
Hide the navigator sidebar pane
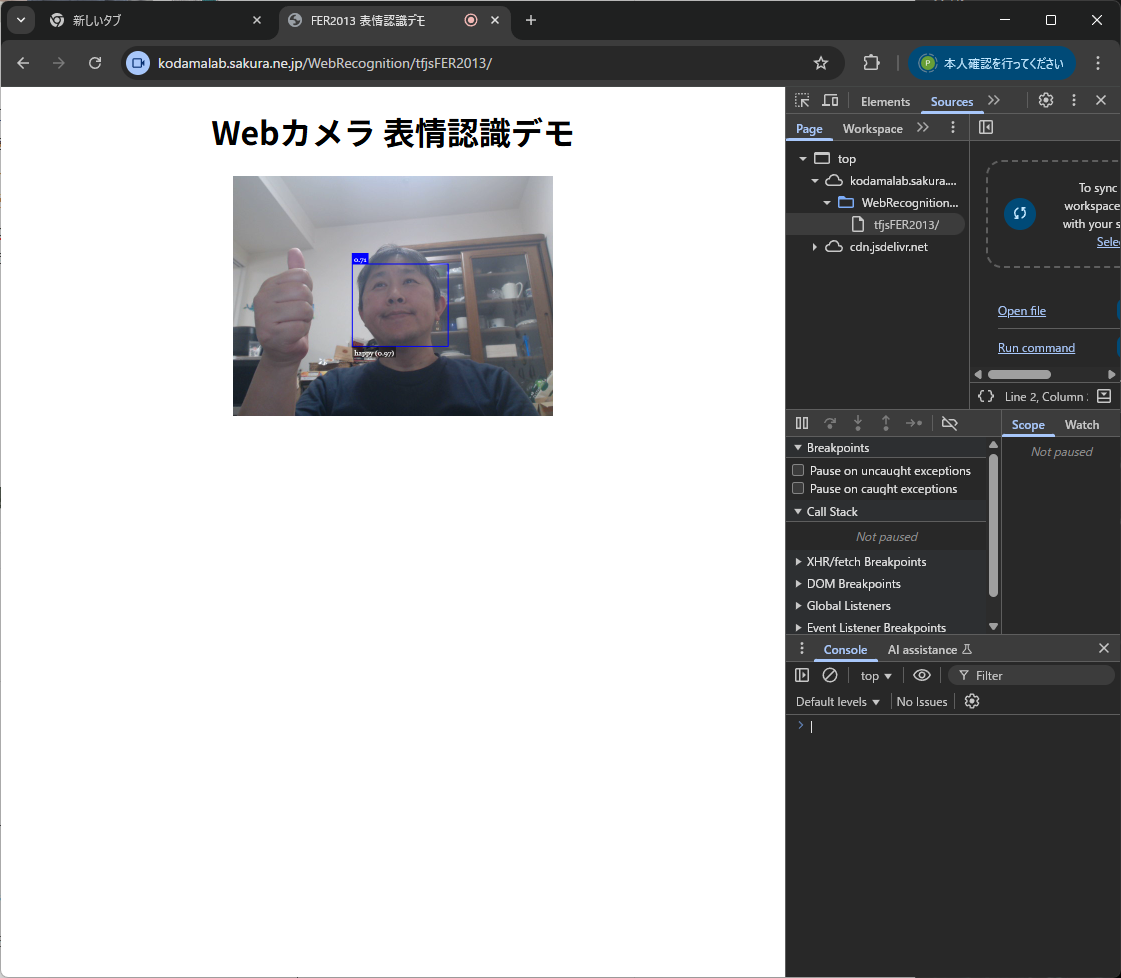(x=986, y=128)
